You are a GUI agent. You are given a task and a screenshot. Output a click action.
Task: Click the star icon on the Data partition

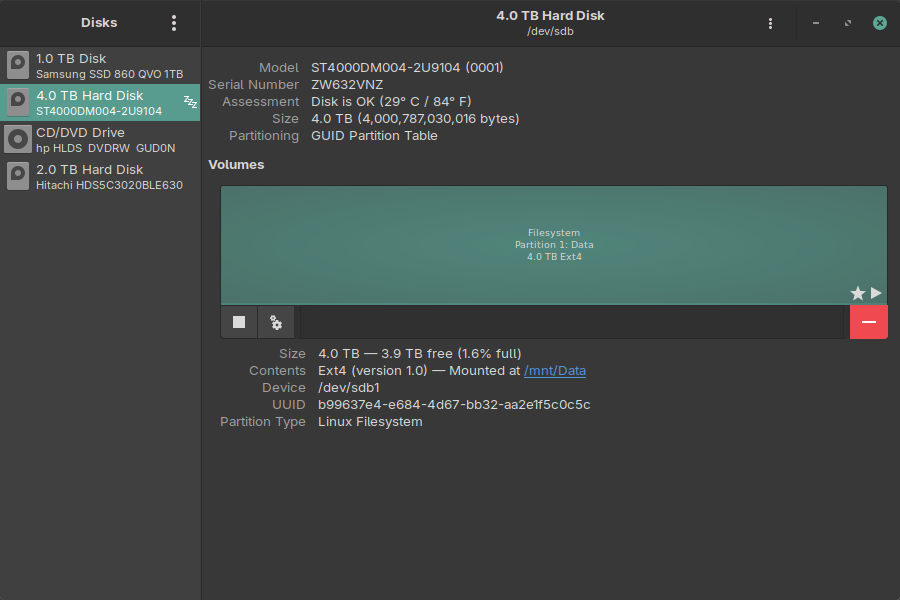pyautogui.click(x=857, y=293)
